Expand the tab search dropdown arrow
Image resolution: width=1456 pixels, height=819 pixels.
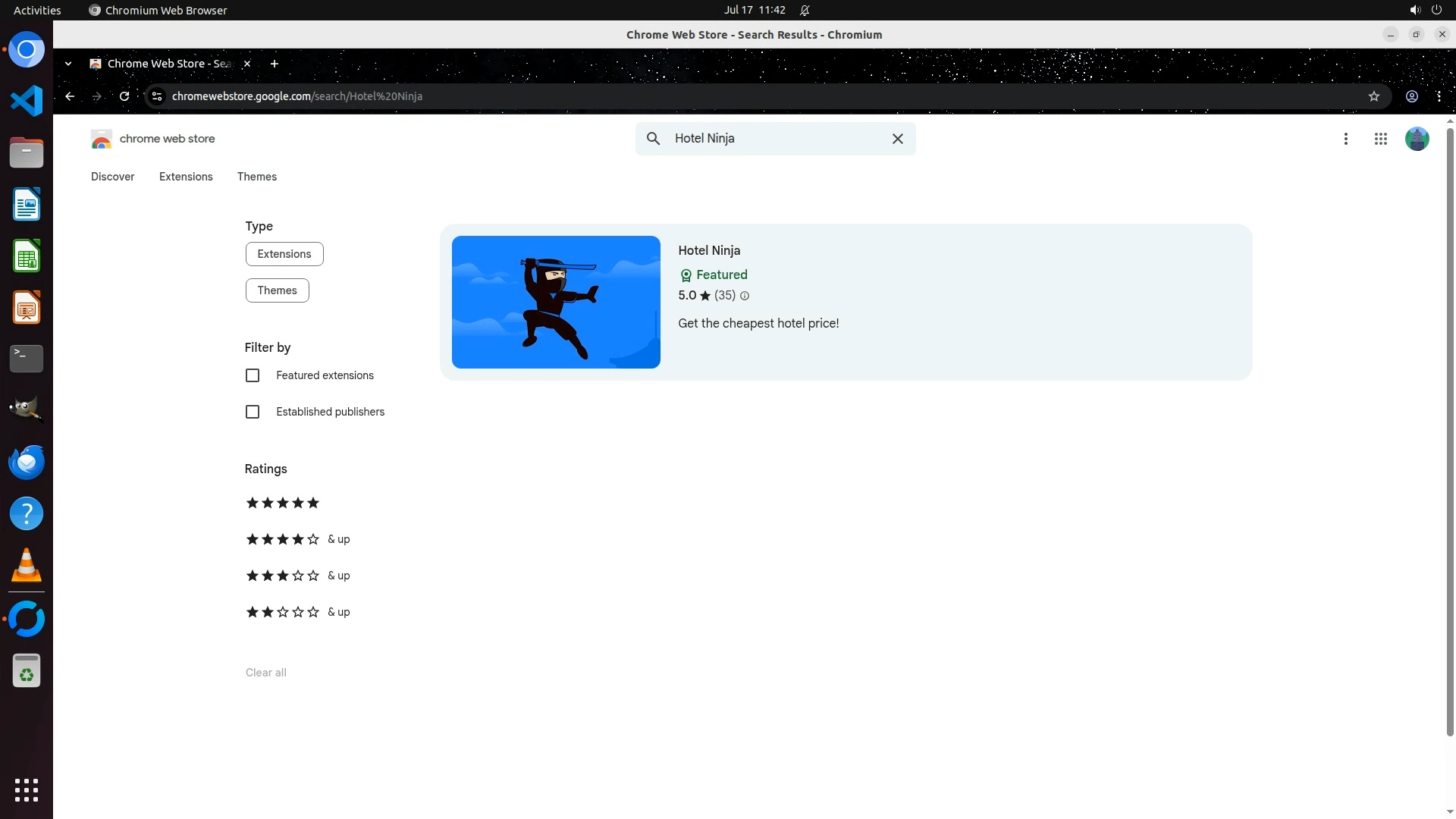point(68,64)
